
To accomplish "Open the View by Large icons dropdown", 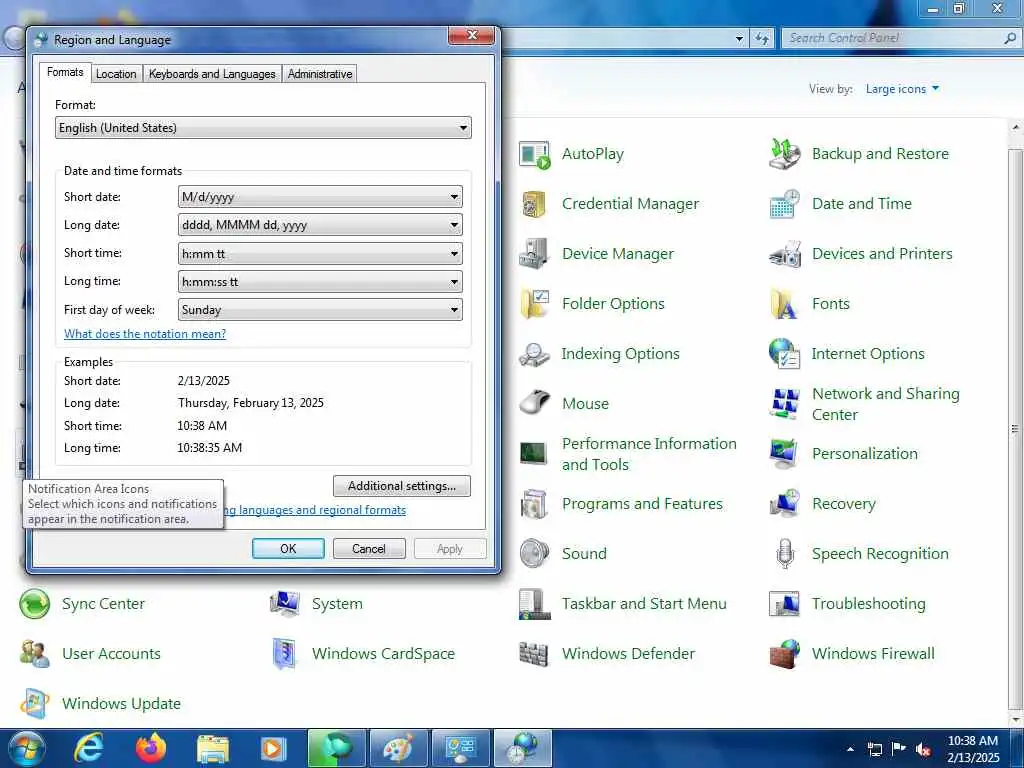I will pyautogui.click(x=903, y=89).
